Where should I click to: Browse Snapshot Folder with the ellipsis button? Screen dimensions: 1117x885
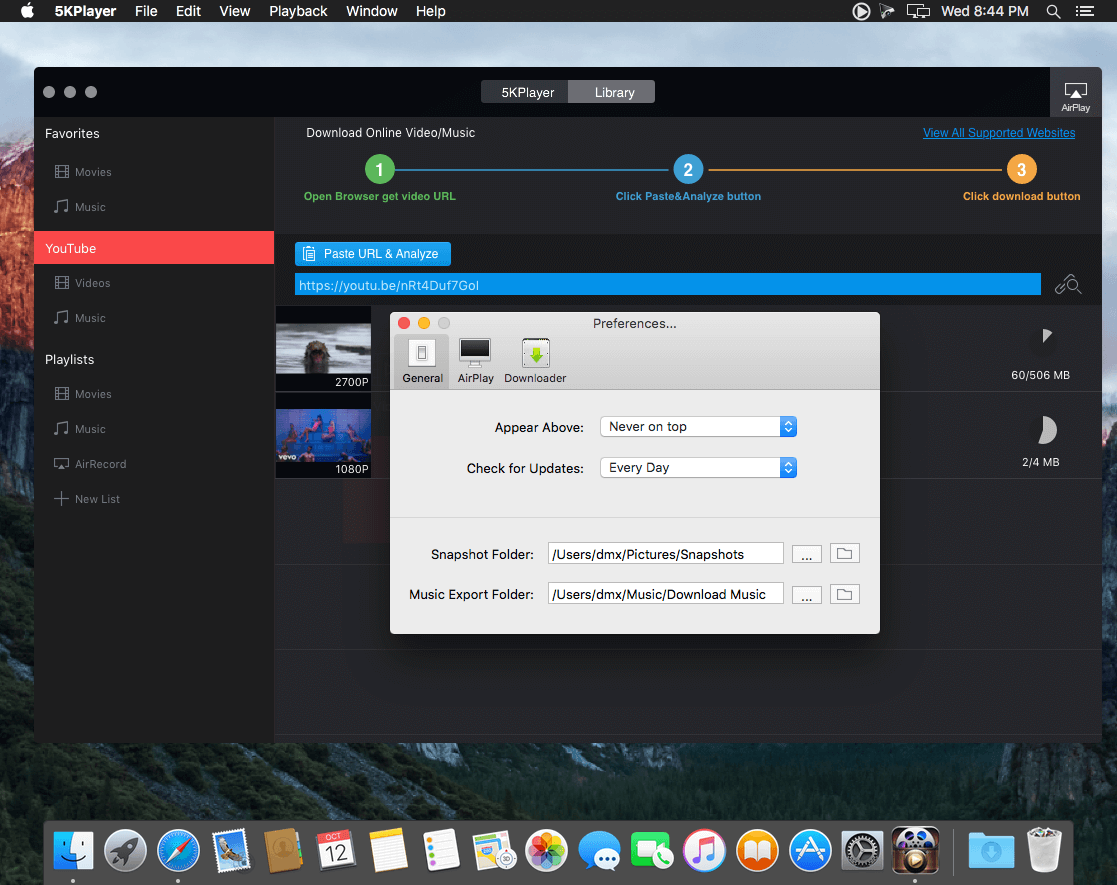click(806, 554)
